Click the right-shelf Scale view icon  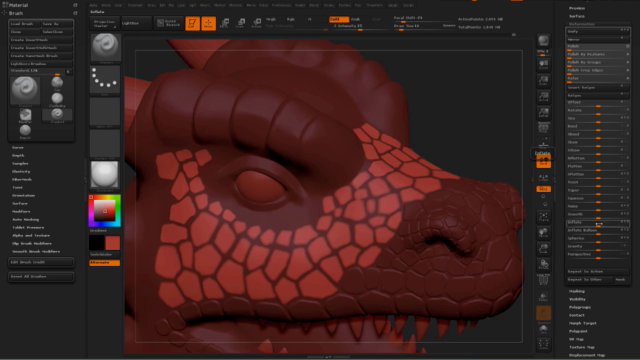tap(543, 249)
